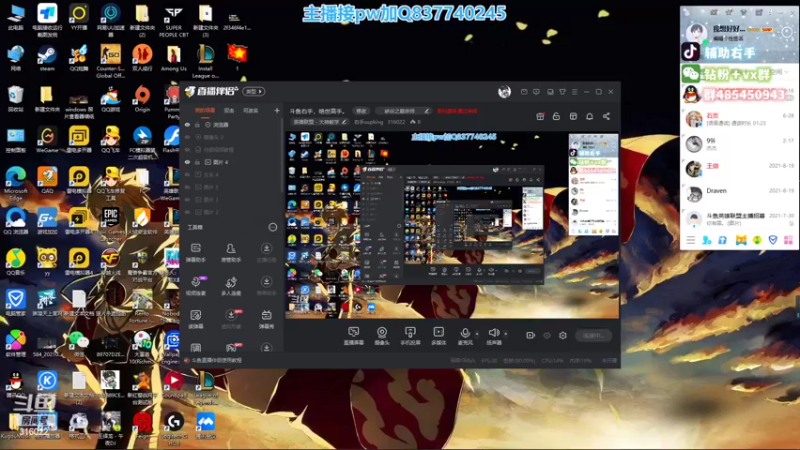Viewport: 800px width, 450px height.
Task: Switch to the third scene tab
Action: 251,110
